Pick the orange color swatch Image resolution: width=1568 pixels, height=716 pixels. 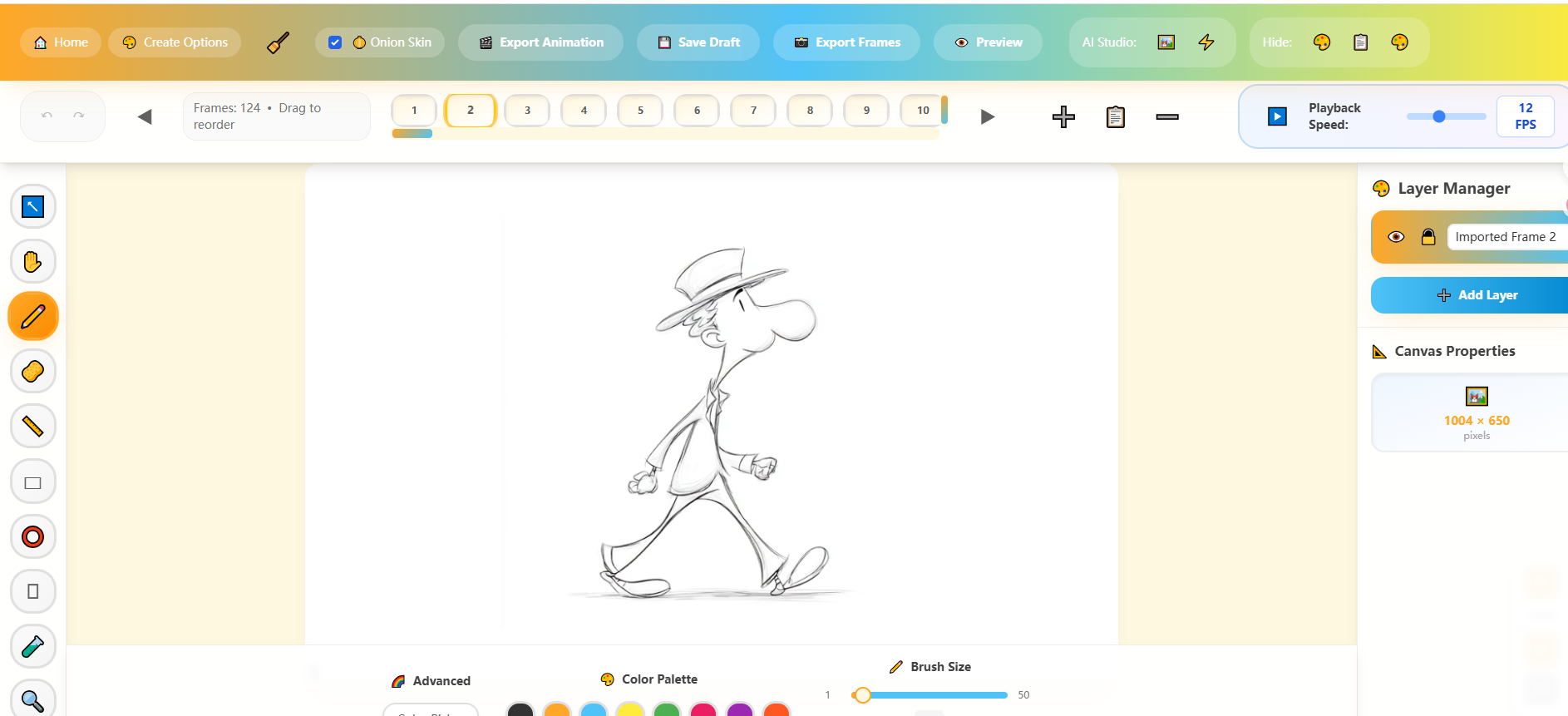[557, 709]
